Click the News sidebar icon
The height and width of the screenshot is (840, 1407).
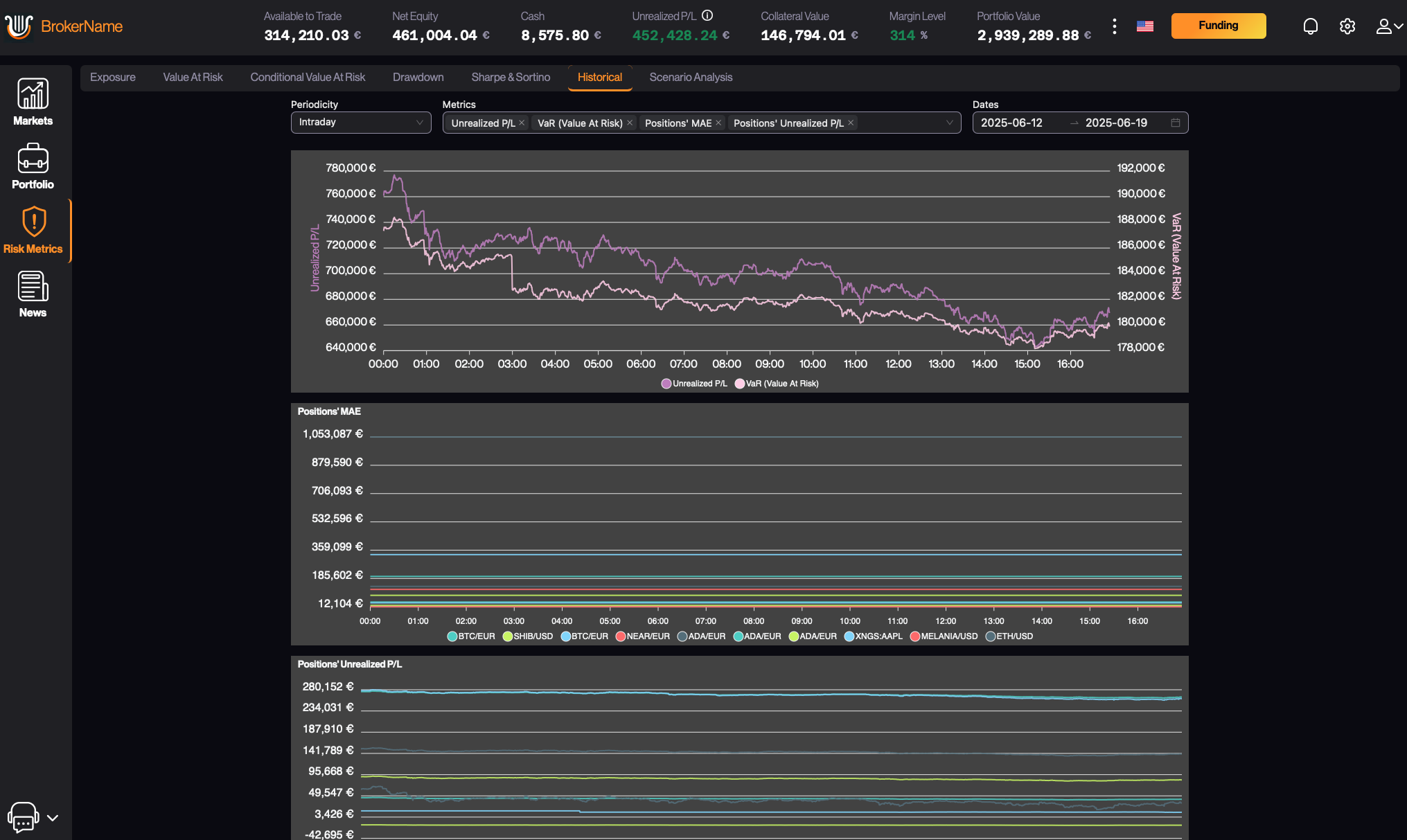tap(33, 294)
